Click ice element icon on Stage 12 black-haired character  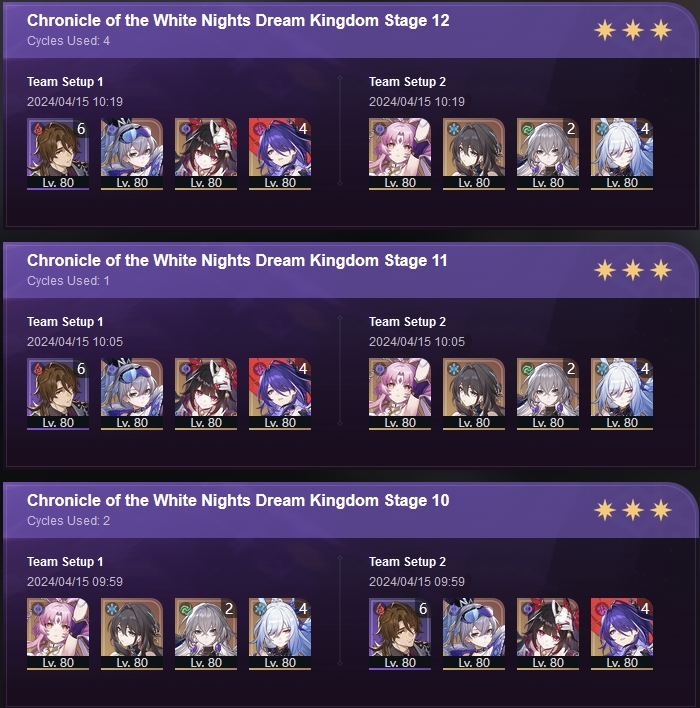pos(453,129)
